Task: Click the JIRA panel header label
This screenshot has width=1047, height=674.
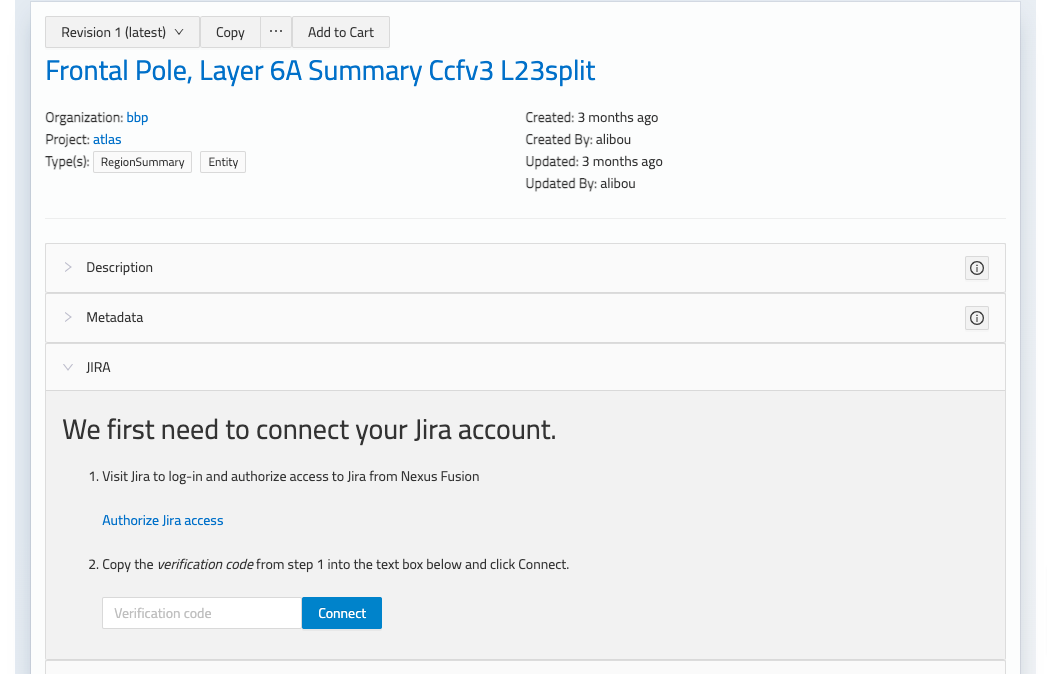Action: 98,367
